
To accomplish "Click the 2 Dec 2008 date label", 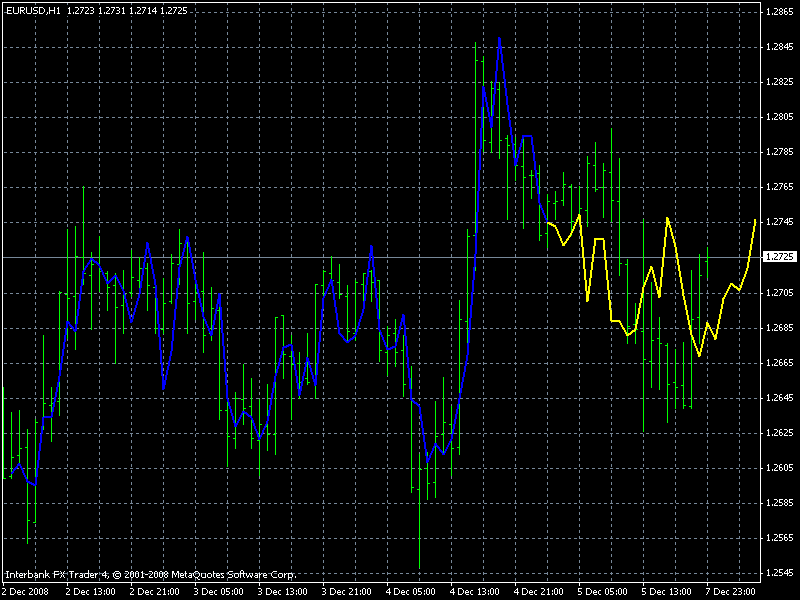I will click(27, 592).
